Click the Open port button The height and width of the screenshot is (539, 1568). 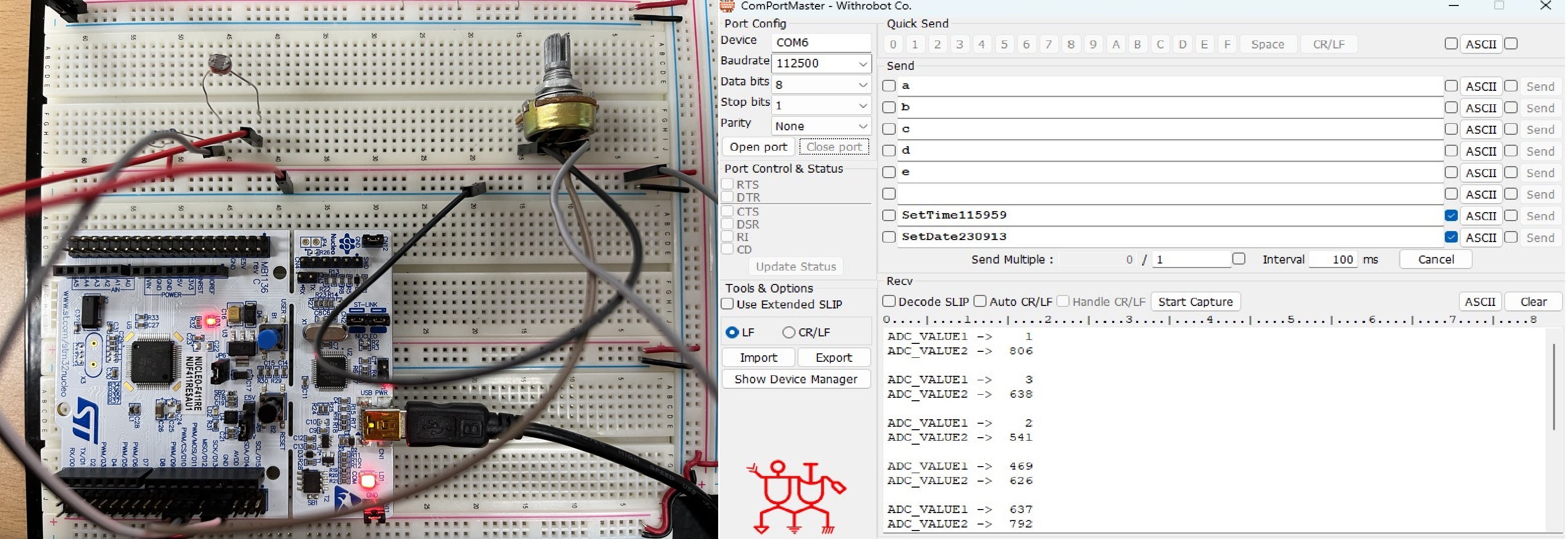758,147
